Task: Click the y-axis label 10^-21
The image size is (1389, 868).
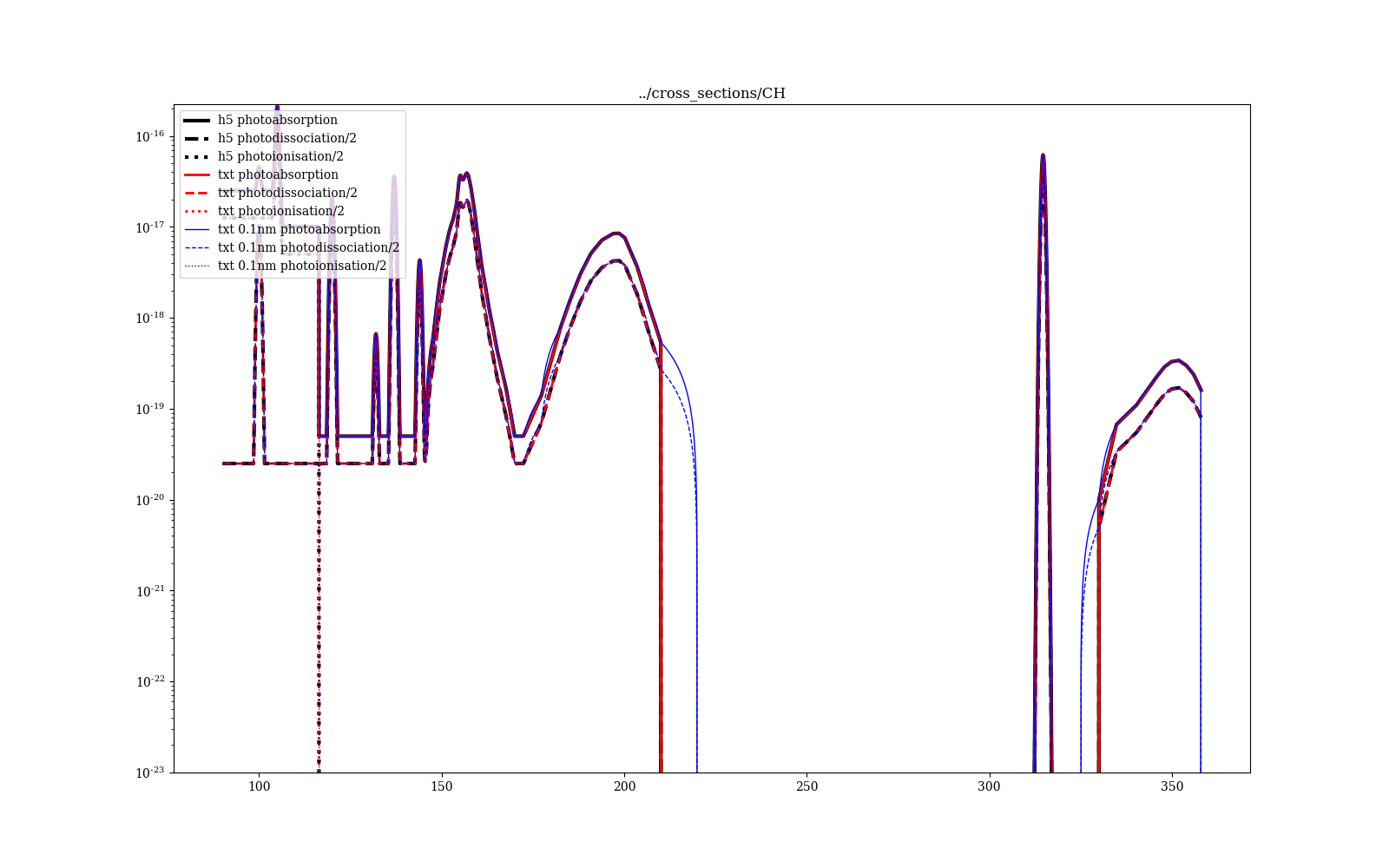Action: (150, 590)
